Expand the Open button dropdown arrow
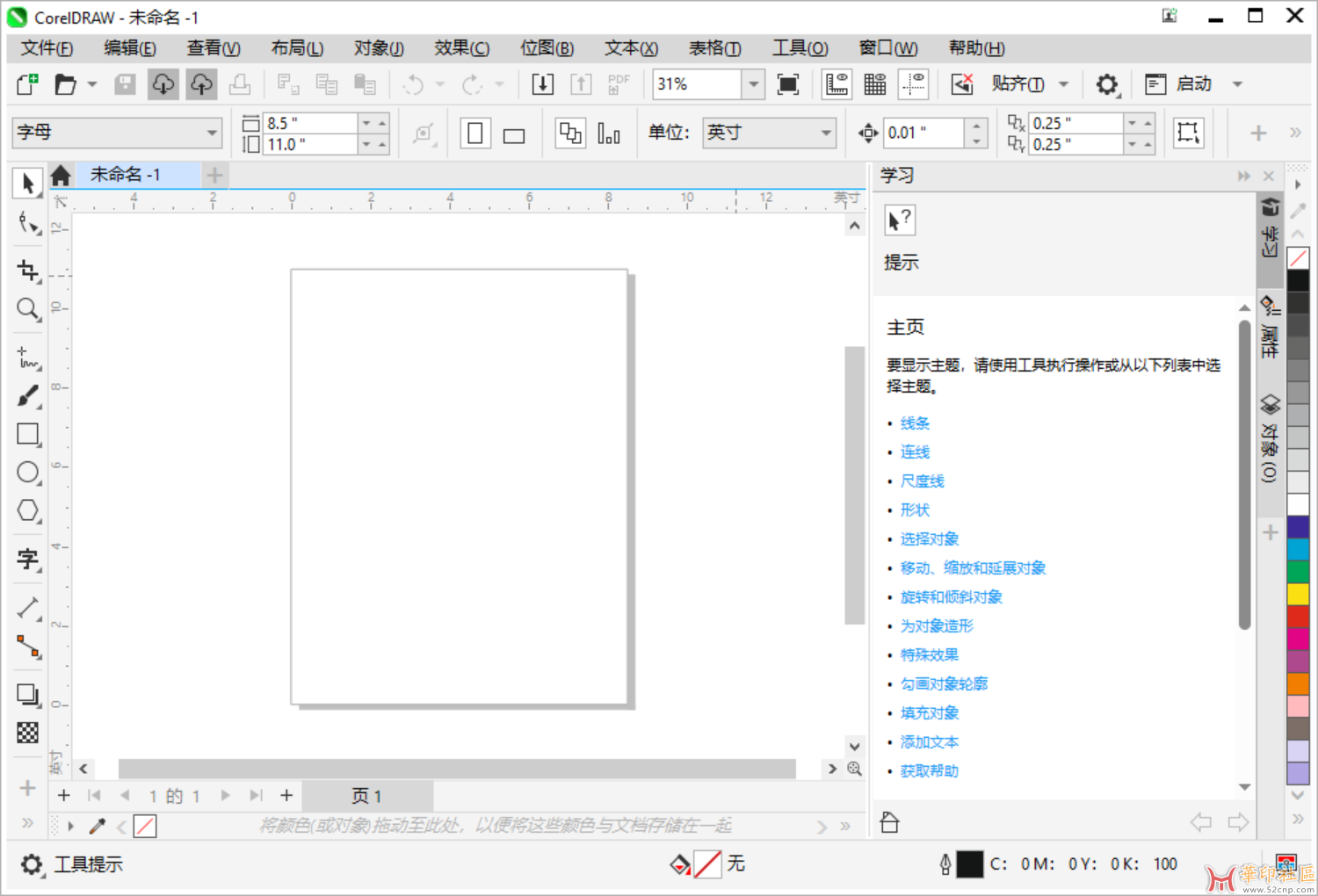 pos(91,84)
